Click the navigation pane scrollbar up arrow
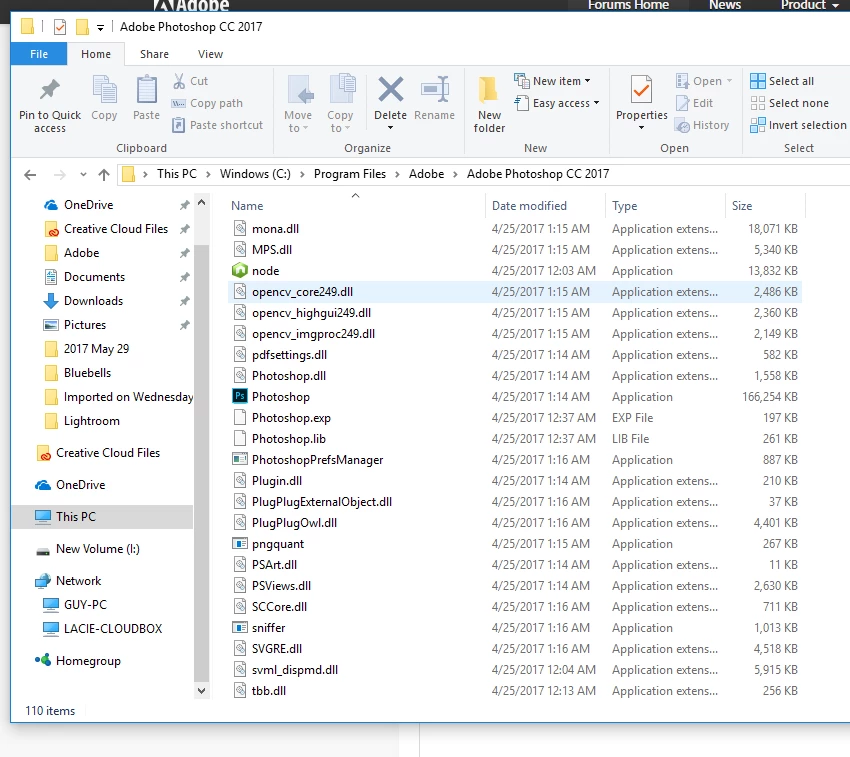The height and width of the screenshot is (757, 850). [202, 203]
